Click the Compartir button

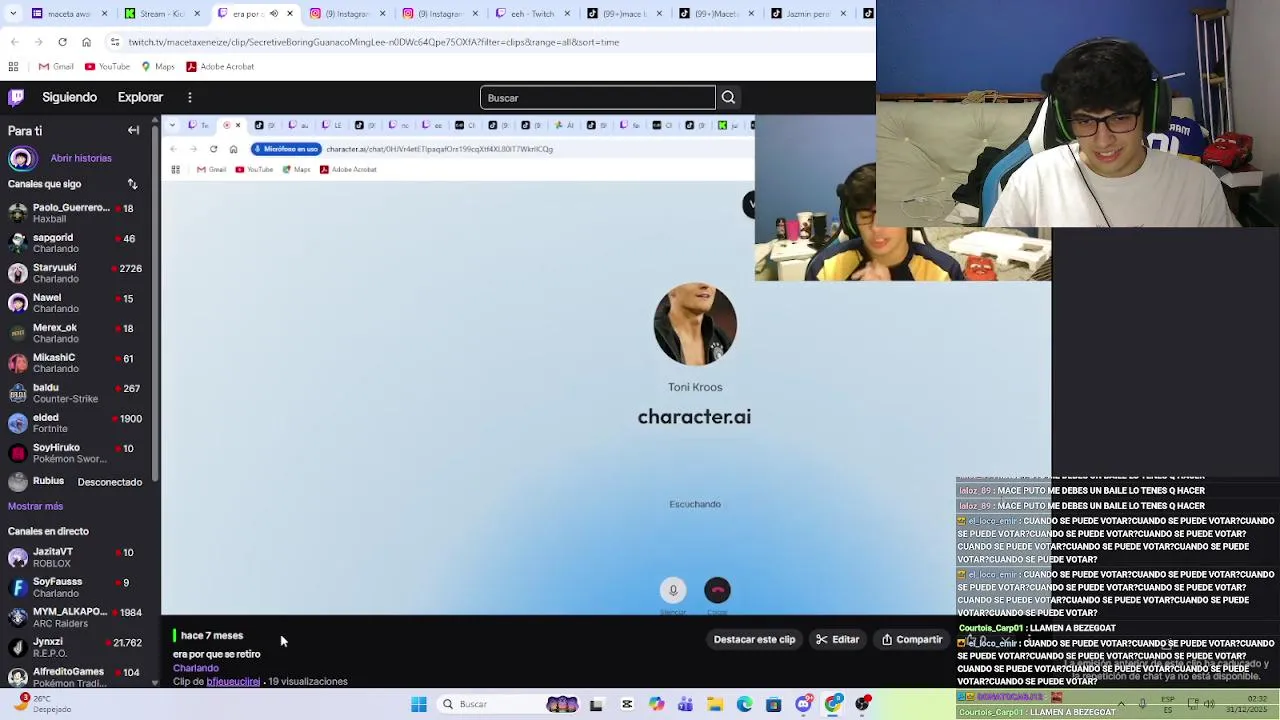coord(911,640)
